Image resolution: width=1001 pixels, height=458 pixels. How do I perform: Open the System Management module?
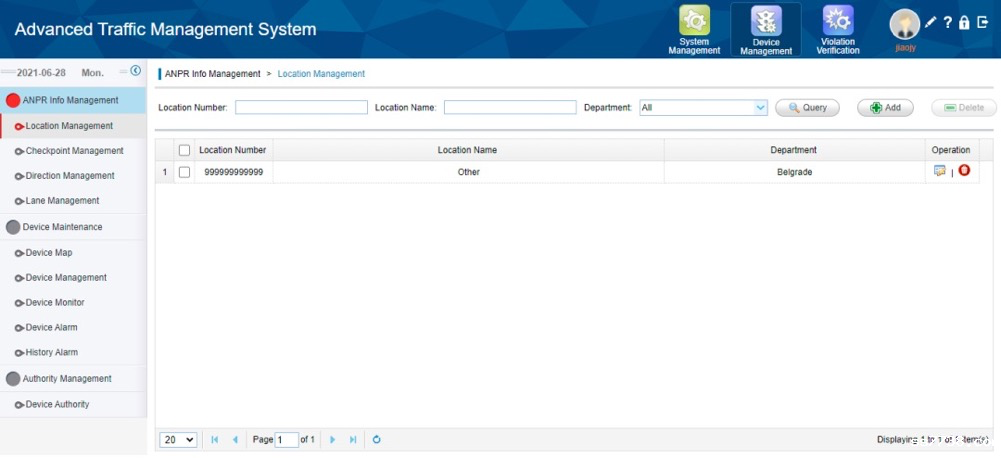[694, 30]
